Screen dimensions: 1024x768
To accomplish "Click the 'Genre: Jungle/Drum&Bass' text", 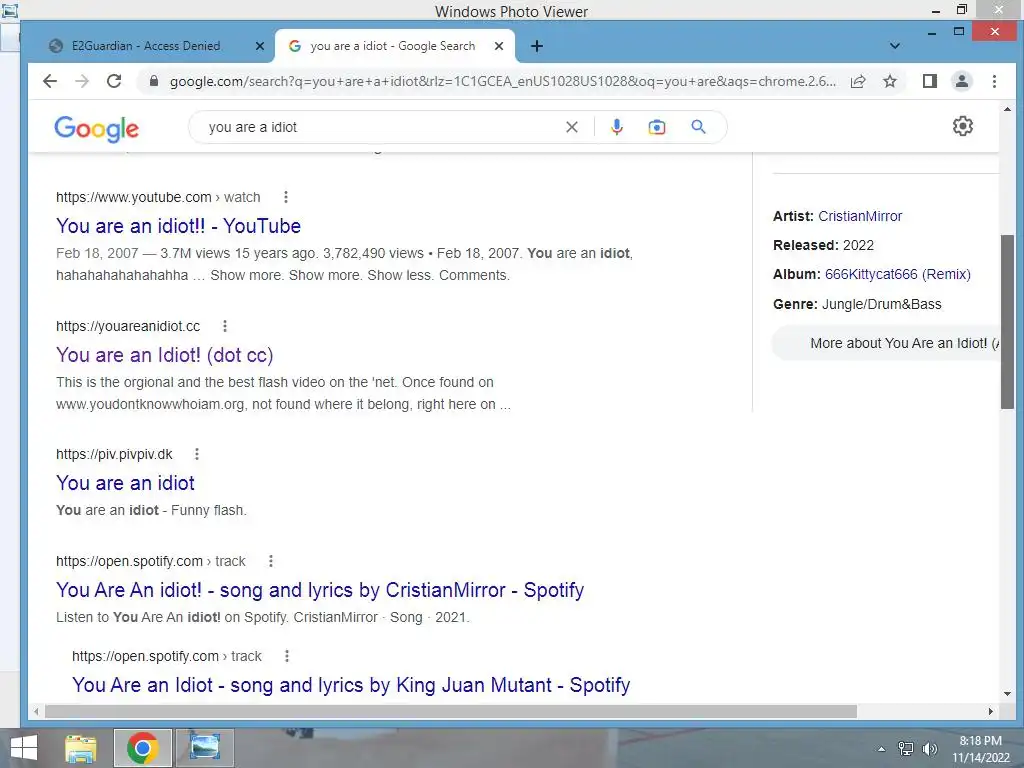I will (857, 304).
